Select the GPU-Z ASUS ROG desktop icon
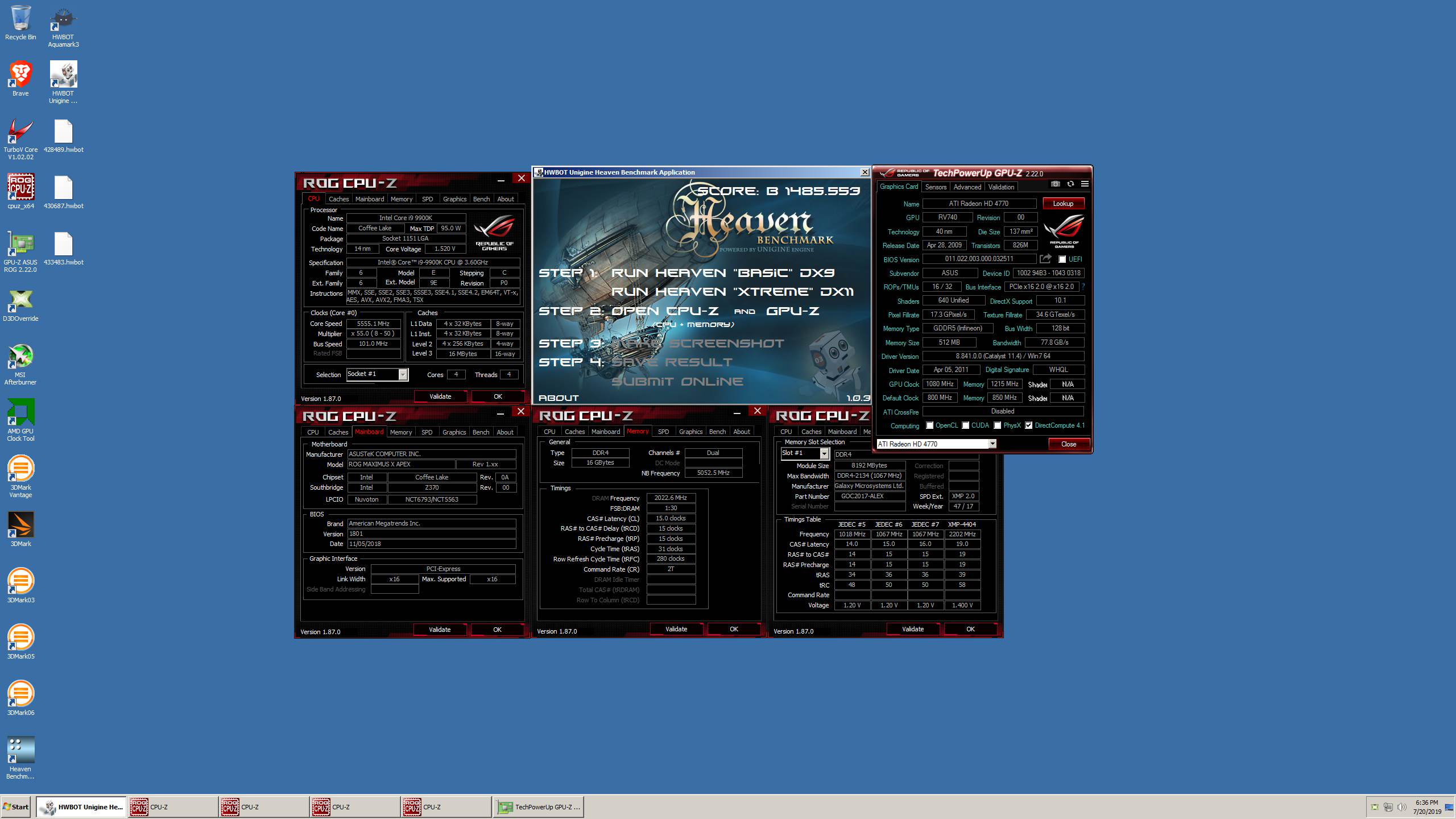 point(20,251)
